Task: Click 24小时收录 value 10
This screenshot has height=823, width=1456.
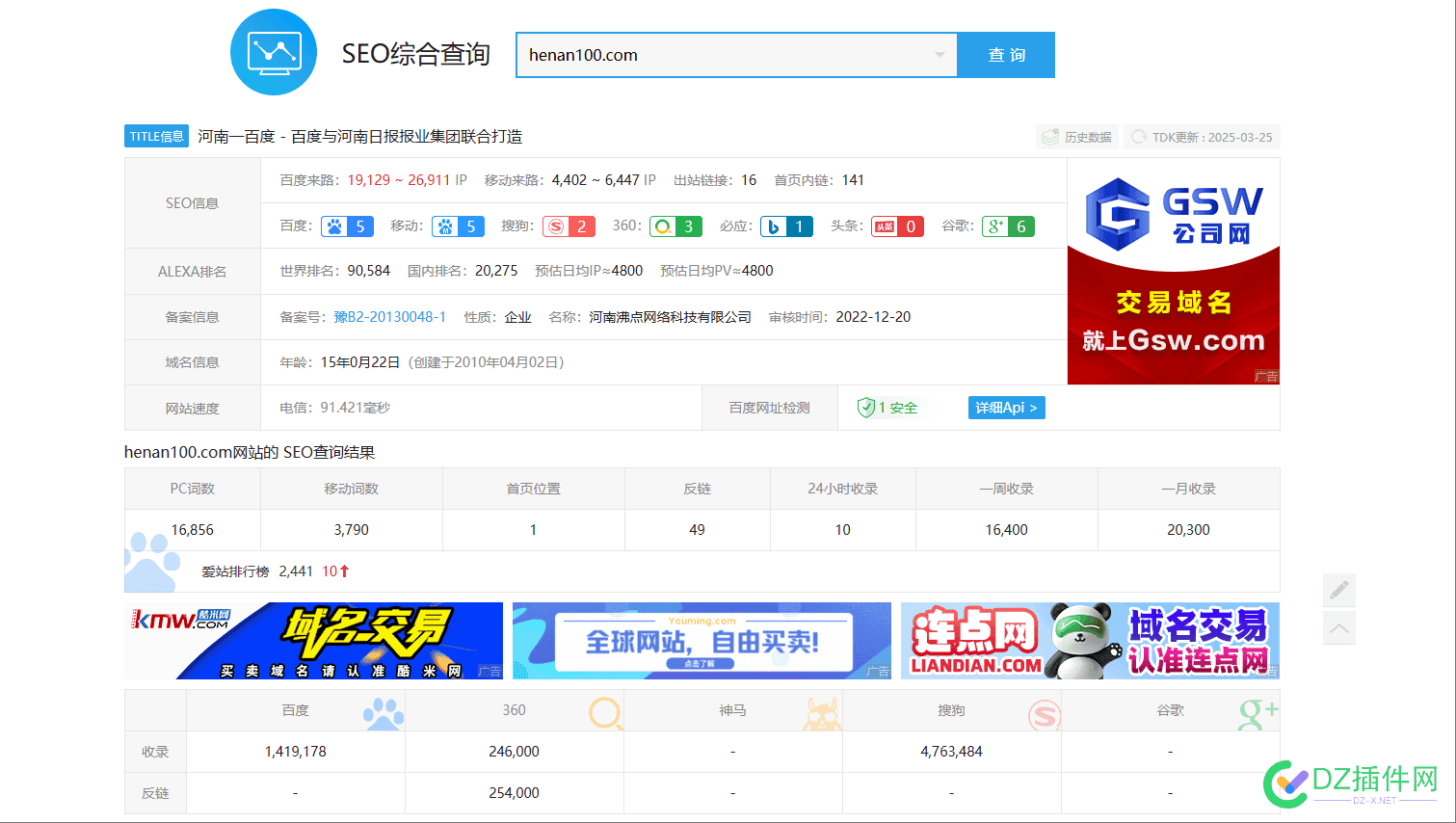Action: (x=842, y=530)
